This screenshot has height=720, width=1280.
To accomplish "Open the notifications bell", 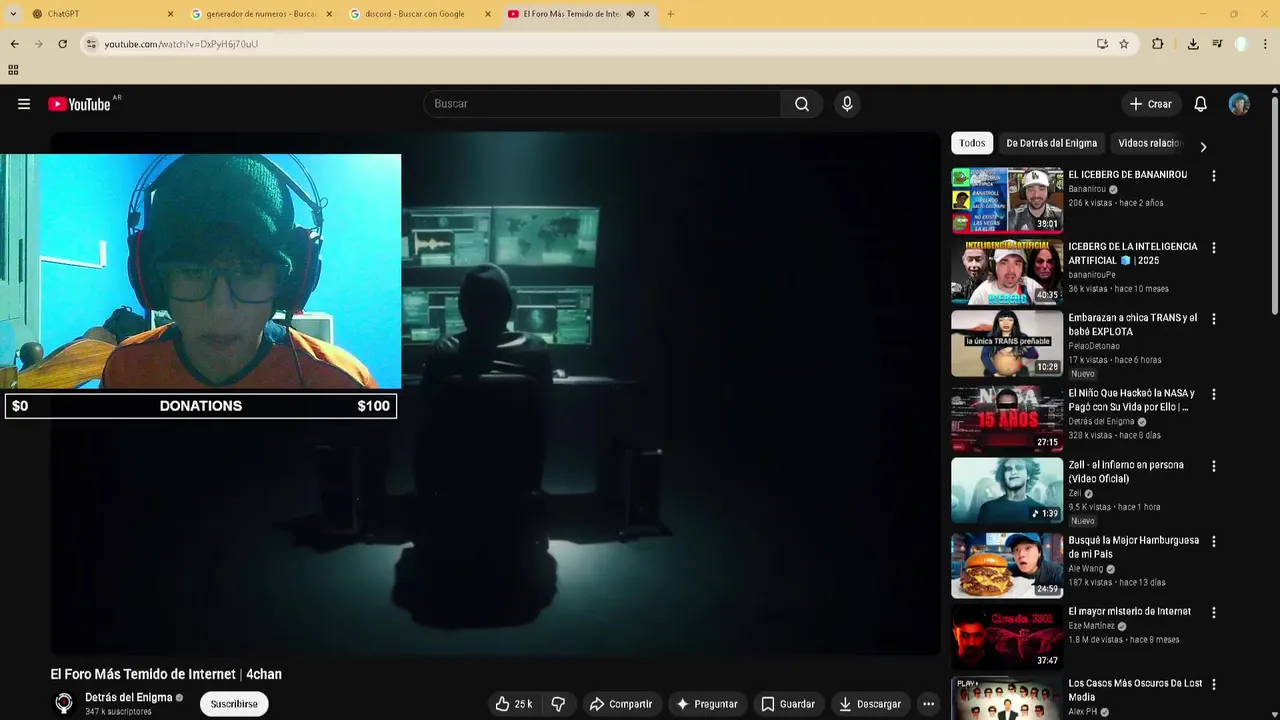I will [1201, 104].
